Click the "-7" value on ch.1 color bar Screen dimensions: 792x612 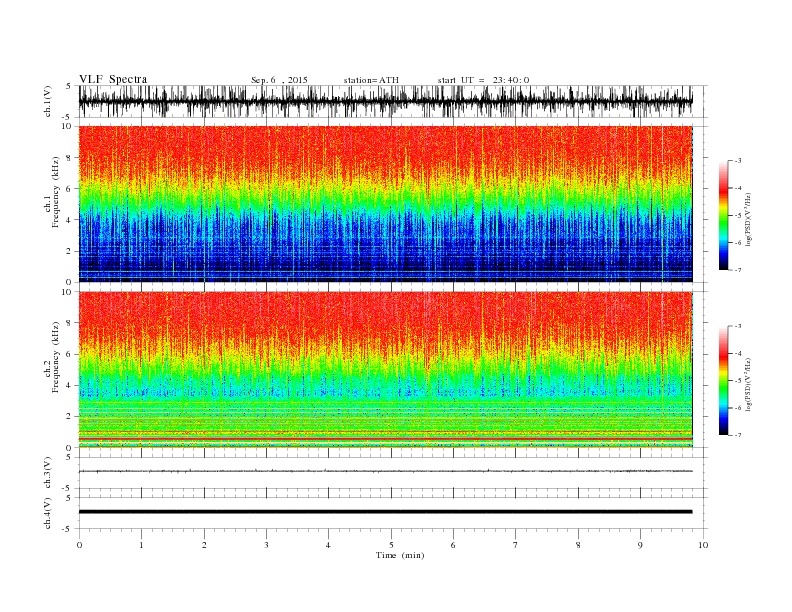738,270
